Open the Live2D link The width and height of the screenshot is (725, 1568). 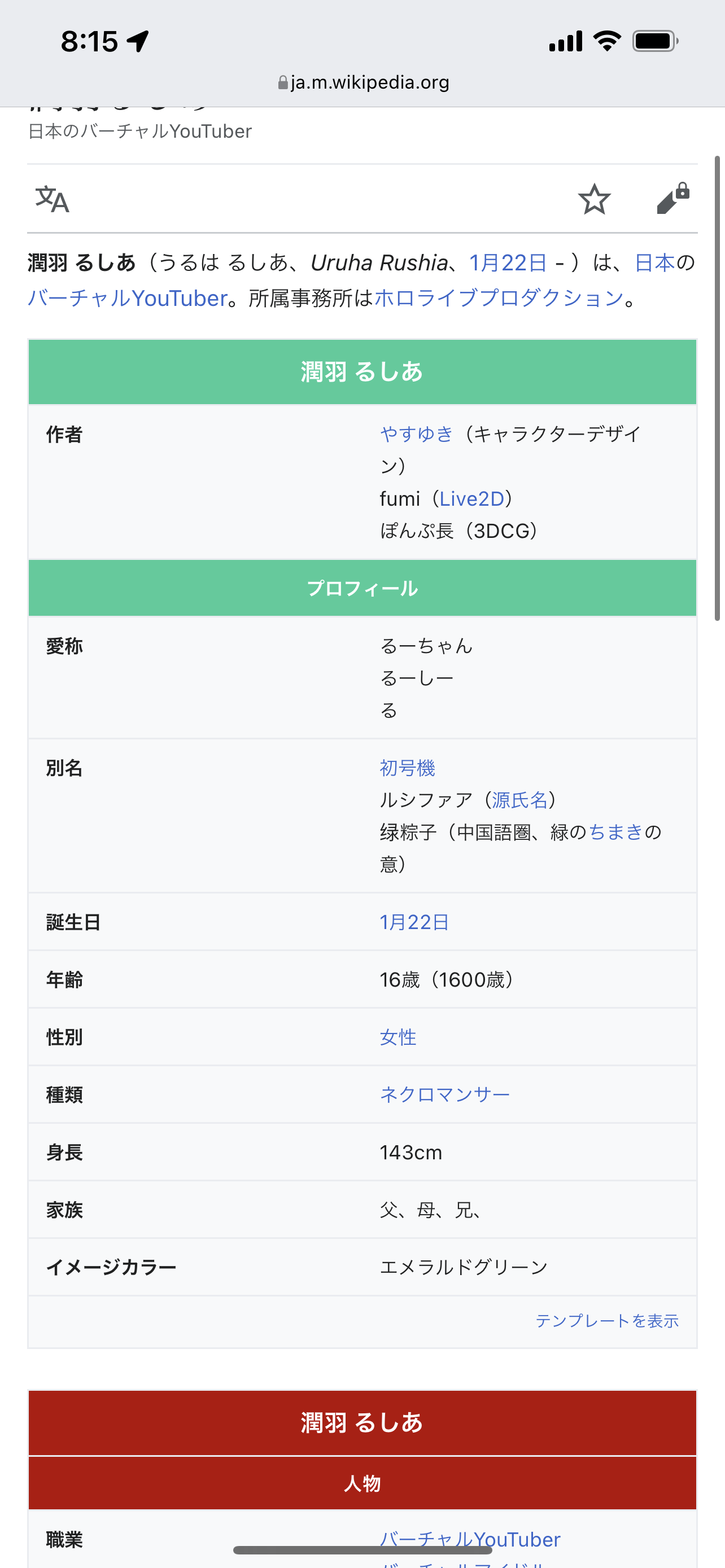tap(472, 498)
